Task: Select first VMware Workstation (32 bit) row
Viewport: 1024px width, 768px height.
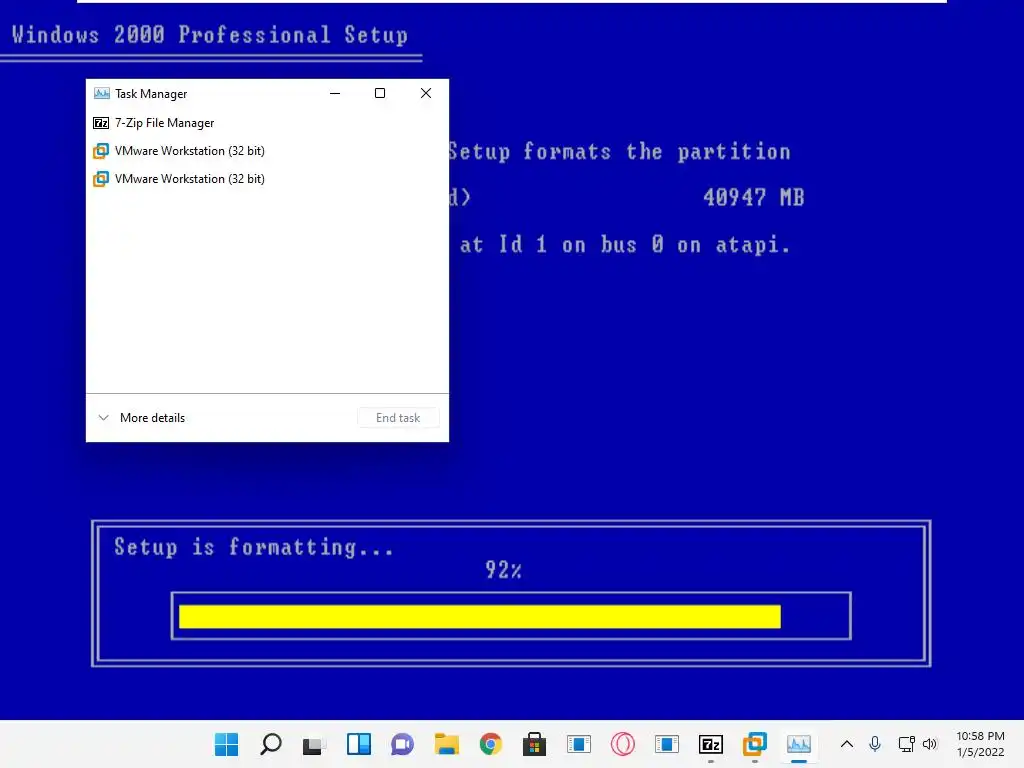Action: tap(267, 151)
